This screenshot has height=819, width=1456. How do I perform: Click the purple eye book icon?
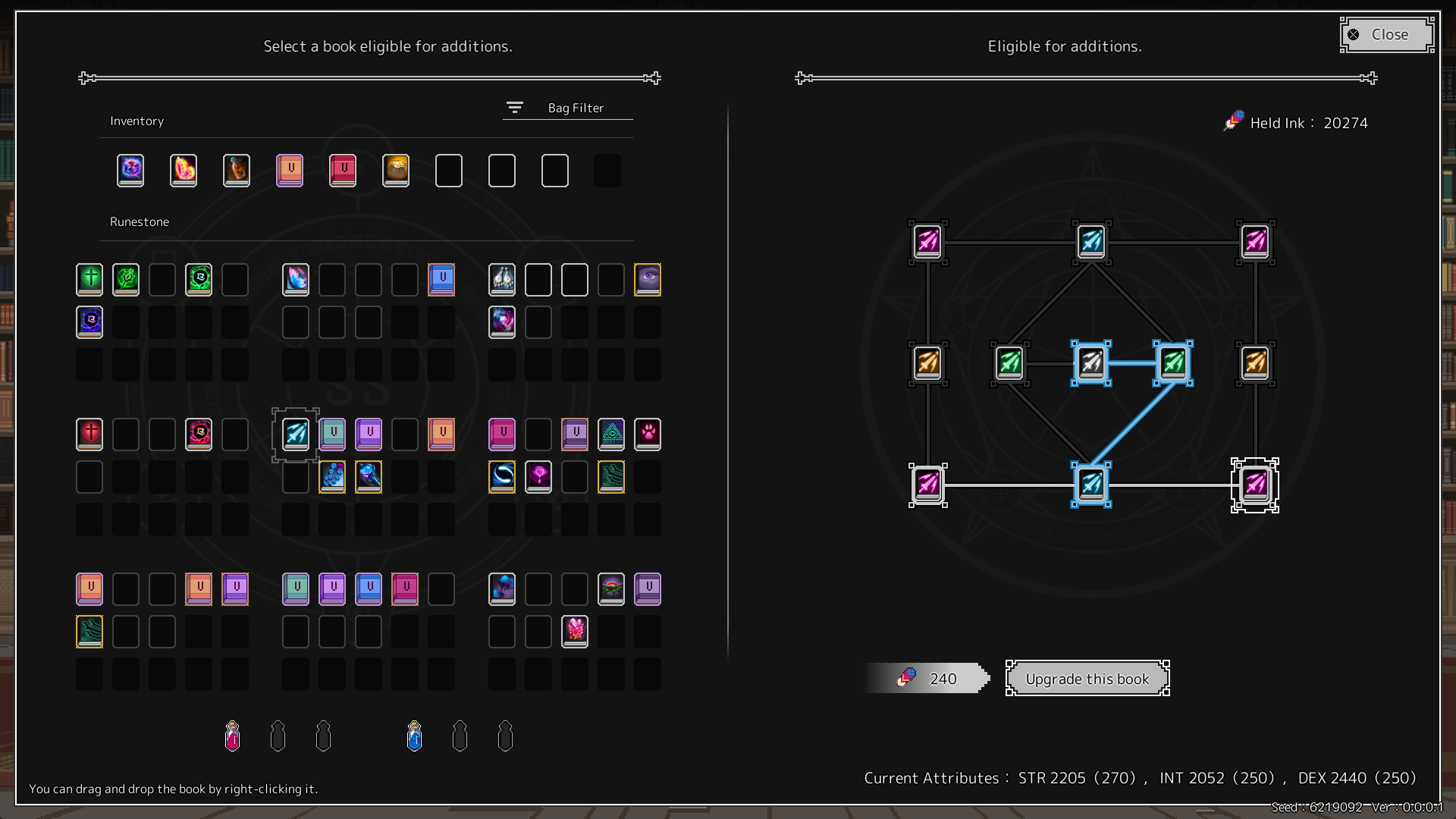(648, 279)
